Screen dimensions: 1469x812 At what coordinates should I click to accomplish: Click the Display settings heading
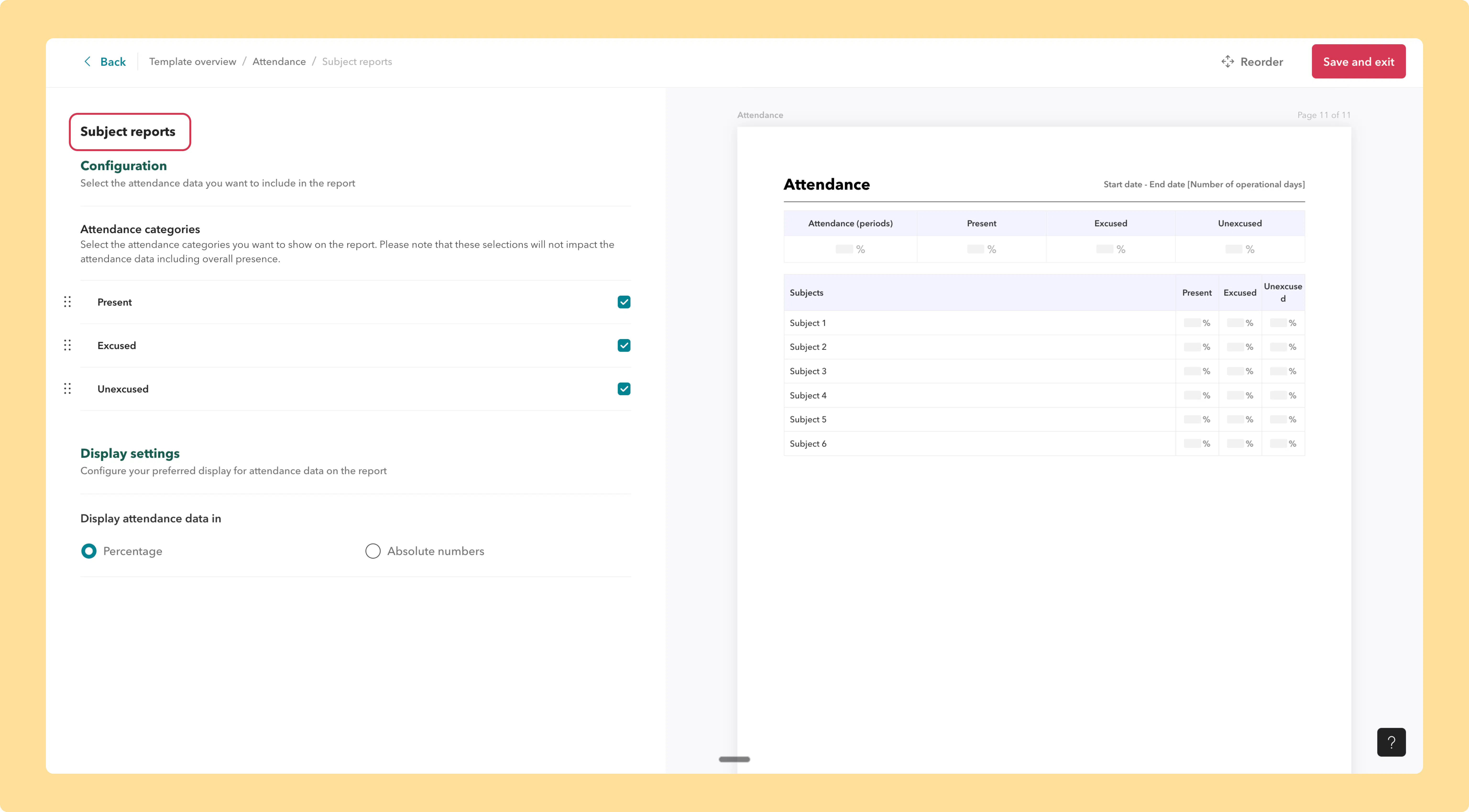[x=130, y=453]
